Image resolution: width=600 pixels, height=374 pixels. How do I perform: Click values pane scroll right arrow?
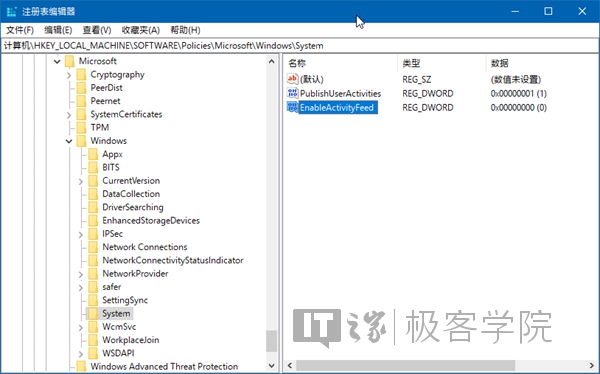592,365
